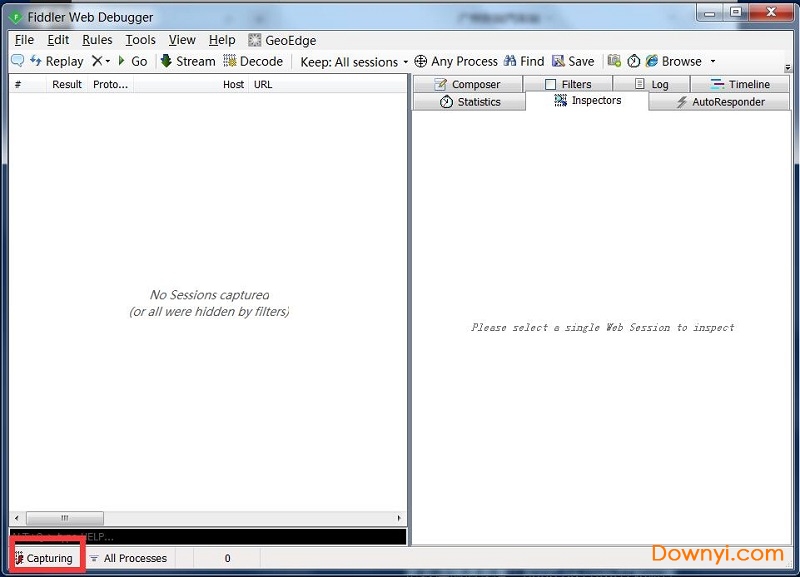Click the comment speech bubble icon
Viewport: 800px width, 577px height.
tap(17, 61)
